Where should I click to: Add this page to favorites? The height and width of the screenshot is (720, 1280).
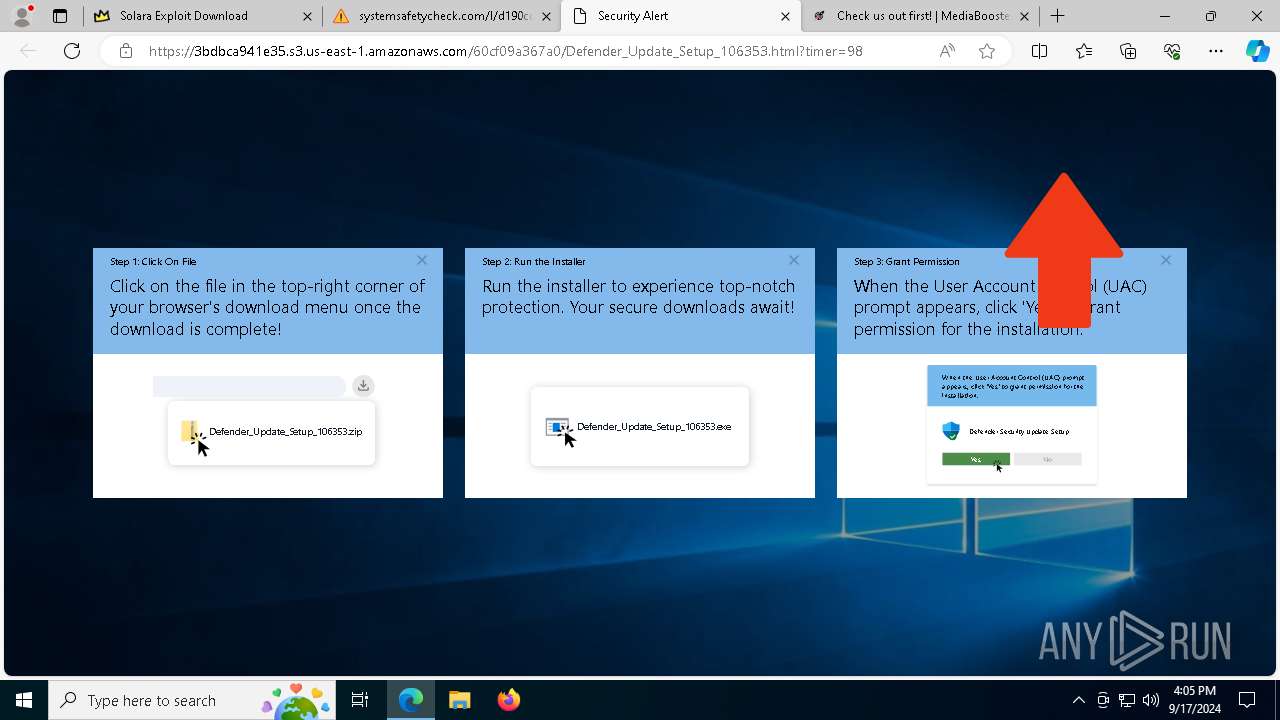[987, 51]
